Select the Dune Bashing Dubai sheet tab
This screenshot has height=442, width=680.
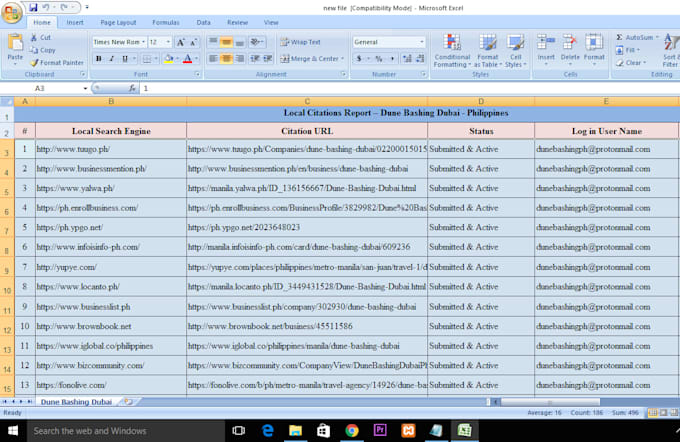(75, 401)
